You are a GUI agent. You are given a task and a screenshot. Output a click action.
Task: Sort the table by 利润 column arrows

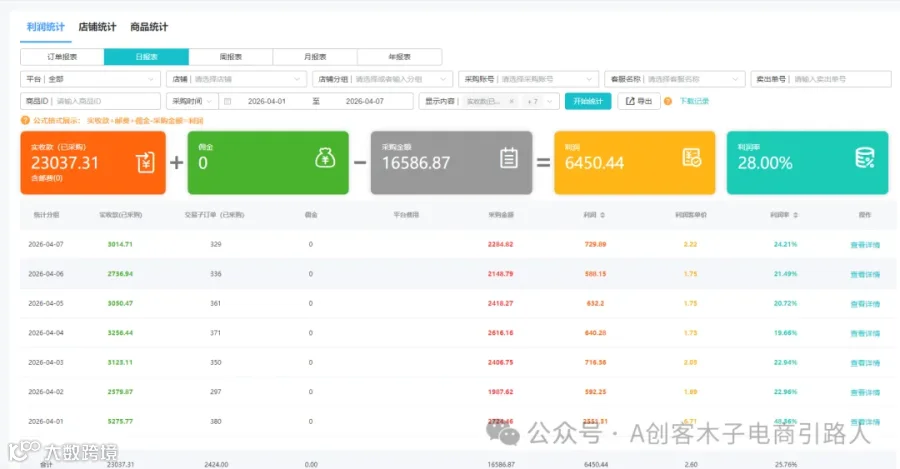[x=602, y=215]
